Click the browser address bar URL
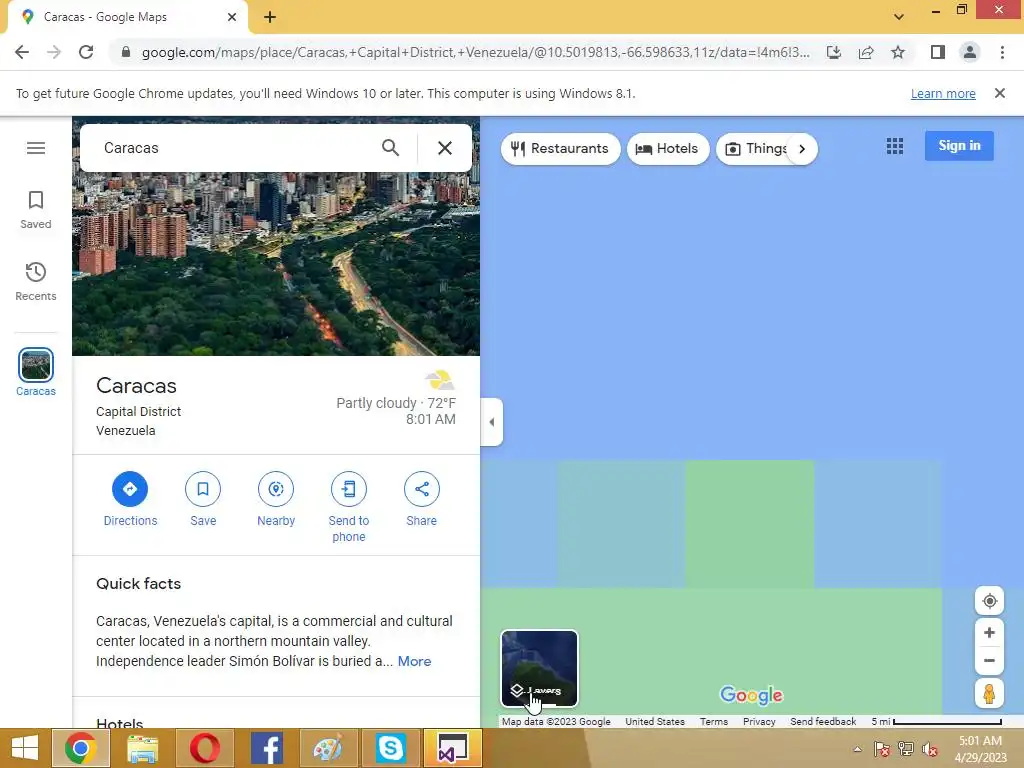 (475, 52)
